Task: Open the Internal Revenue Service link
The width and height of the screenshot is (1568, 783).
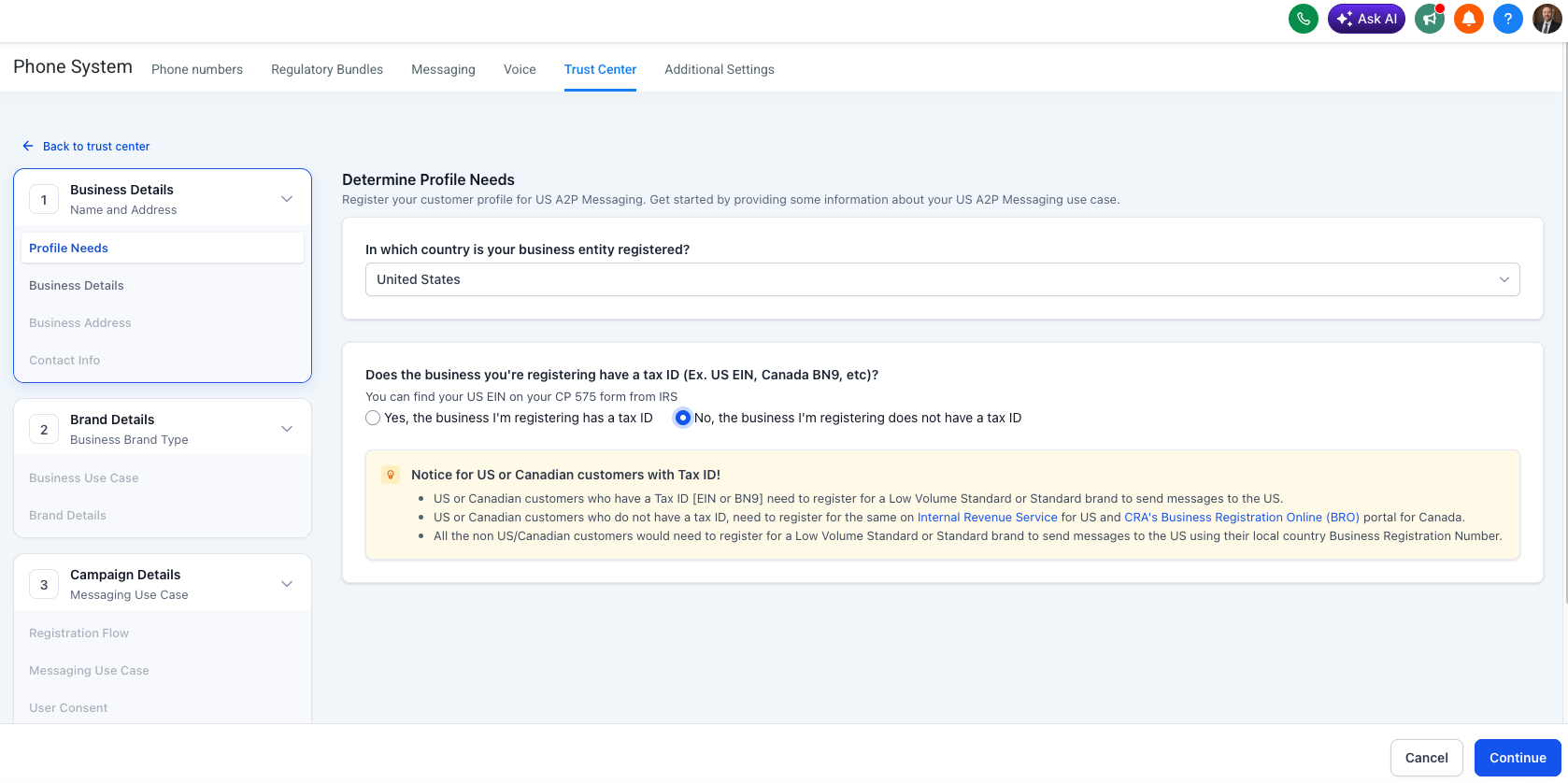Action: pos(987,518)
